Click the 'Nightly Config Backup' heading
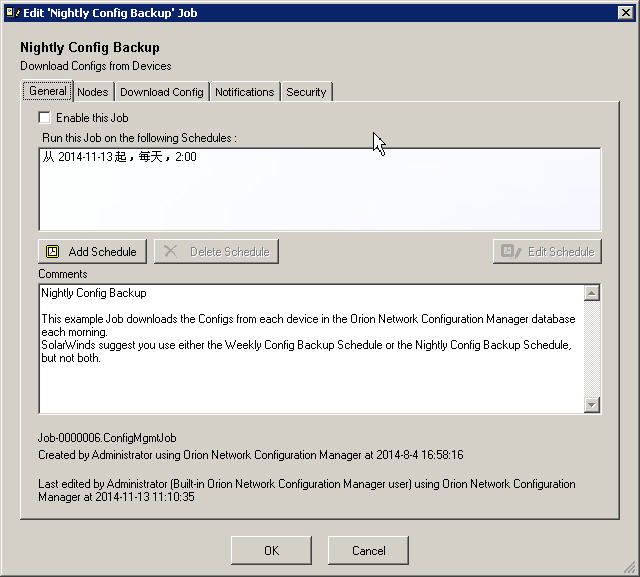The image size is (640, 577). click(x=90, y=47)
